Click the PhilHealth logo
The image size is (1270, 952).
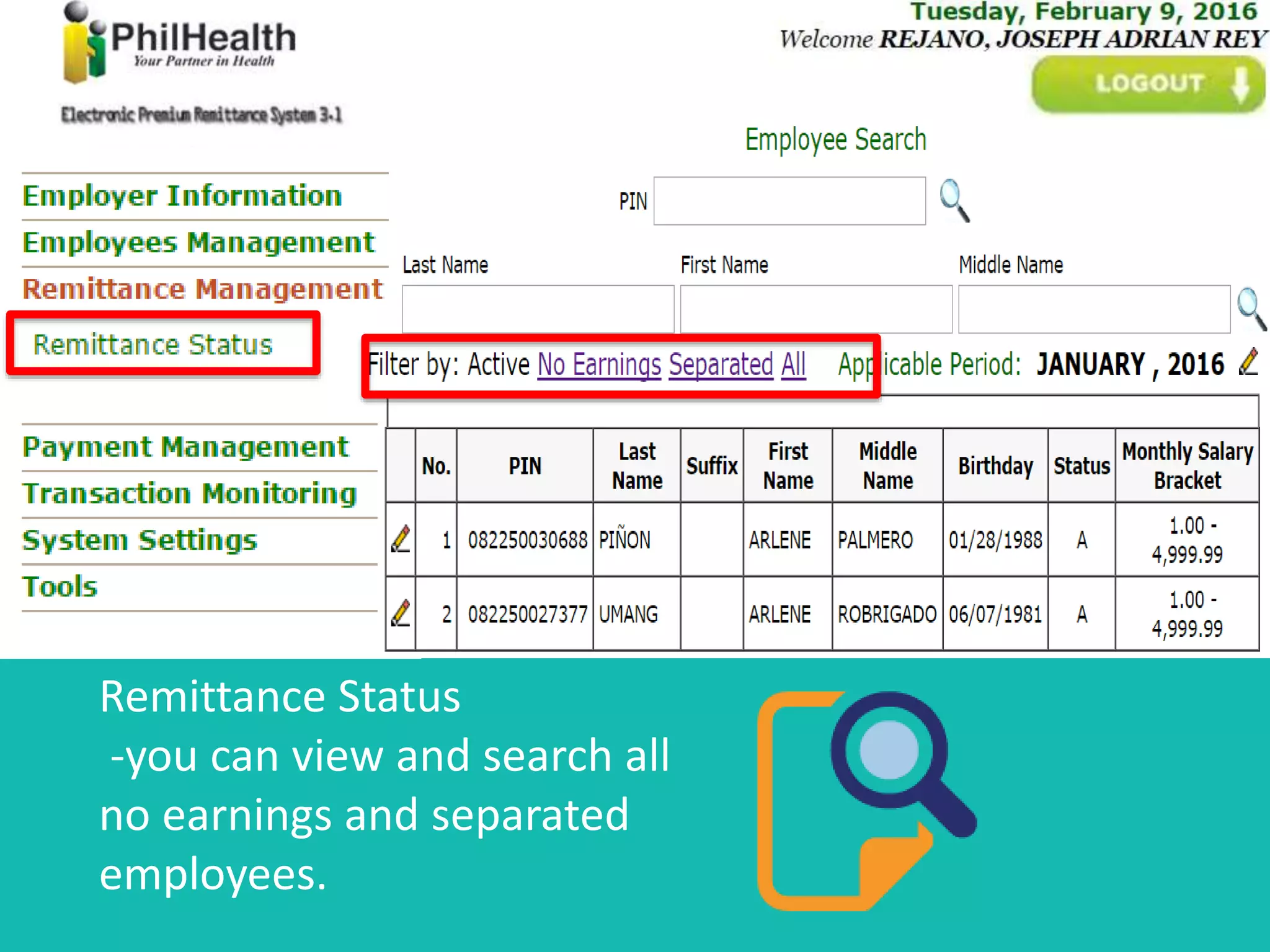pyautogui.click(x=179, y=42)
